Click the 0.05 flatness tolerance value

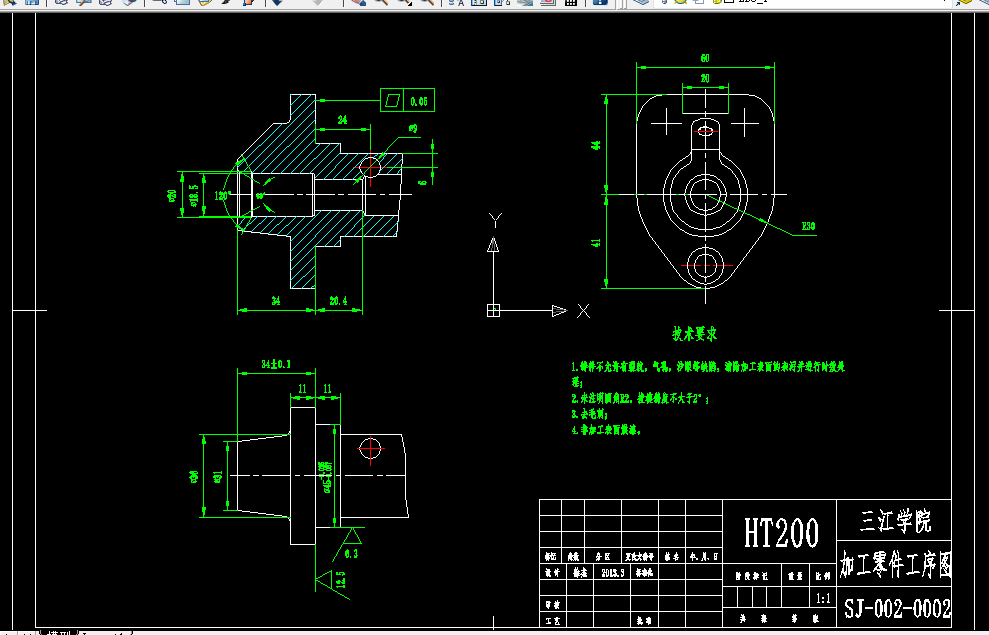pyautogui.click(x=419, y=101)
